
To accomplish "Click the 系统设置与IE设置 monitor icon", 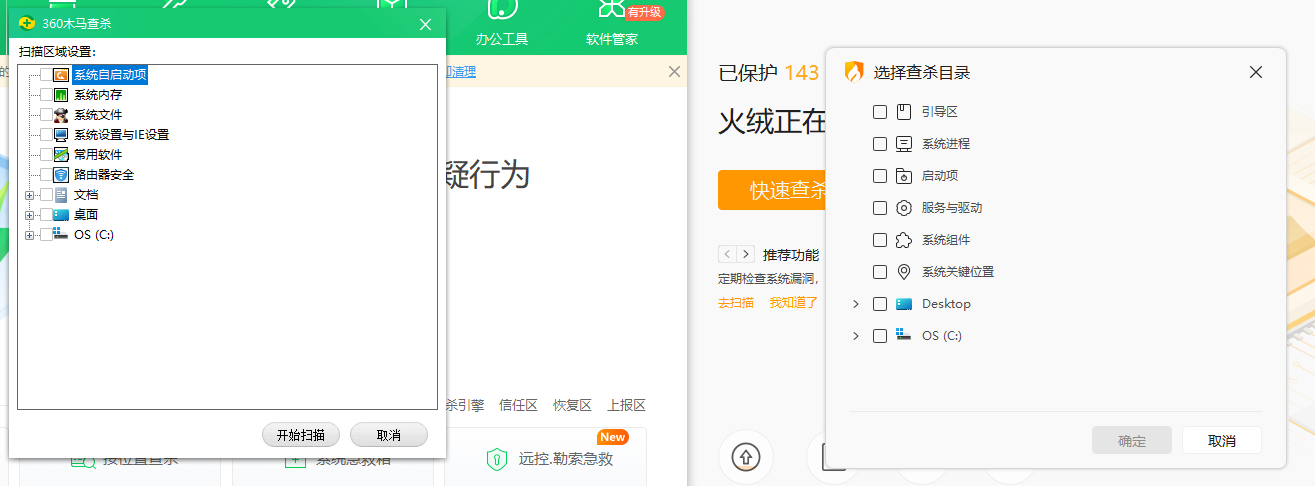I will 62,135.
